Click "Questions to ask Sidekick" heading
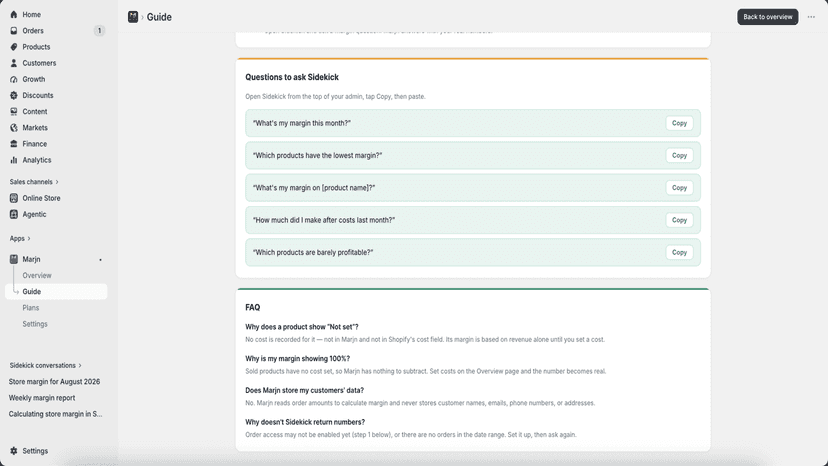828x466 pixels. coord(292,77)
